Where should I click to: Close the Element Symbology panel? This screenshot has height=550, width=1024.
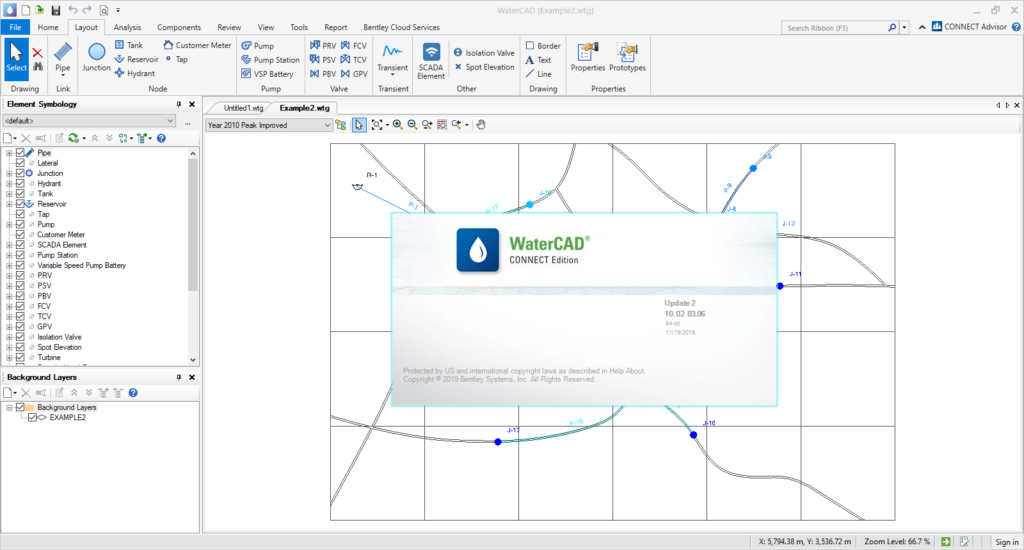click(192, 105)
